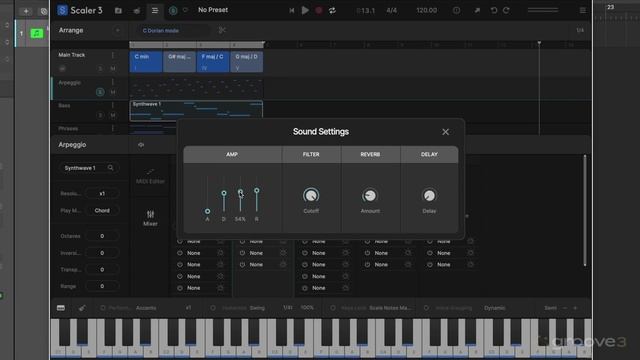Open Bass track options menu
640x360 pixels.
coord(113,105)
